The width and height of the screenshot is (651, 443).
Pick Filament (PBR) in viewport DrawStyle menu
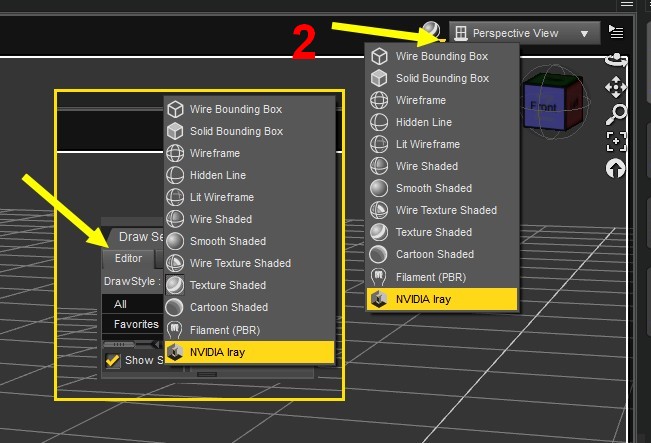443,277
